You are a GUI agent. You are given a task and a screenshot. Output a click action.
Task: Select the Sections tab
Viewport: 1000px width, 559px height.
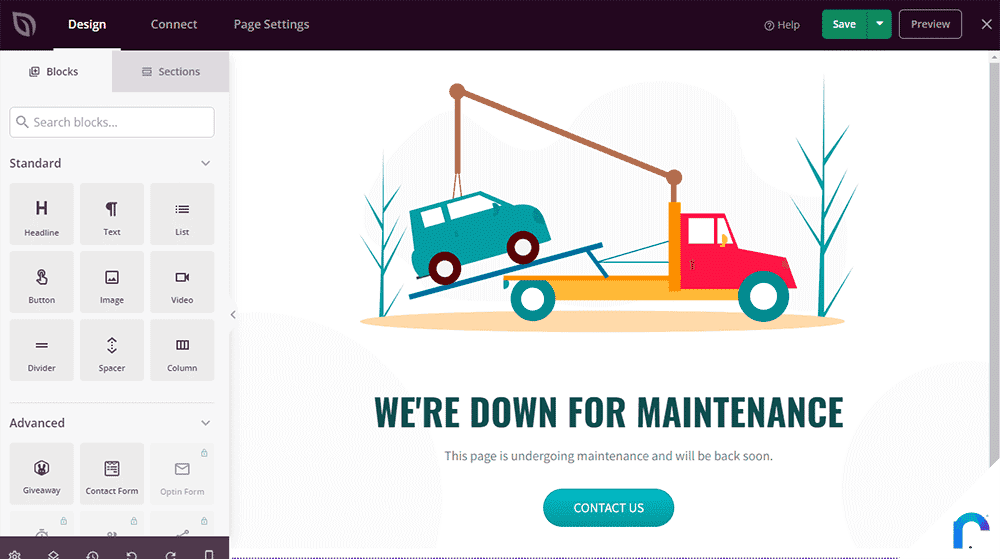pyautogui.click(x=171, y=71)
